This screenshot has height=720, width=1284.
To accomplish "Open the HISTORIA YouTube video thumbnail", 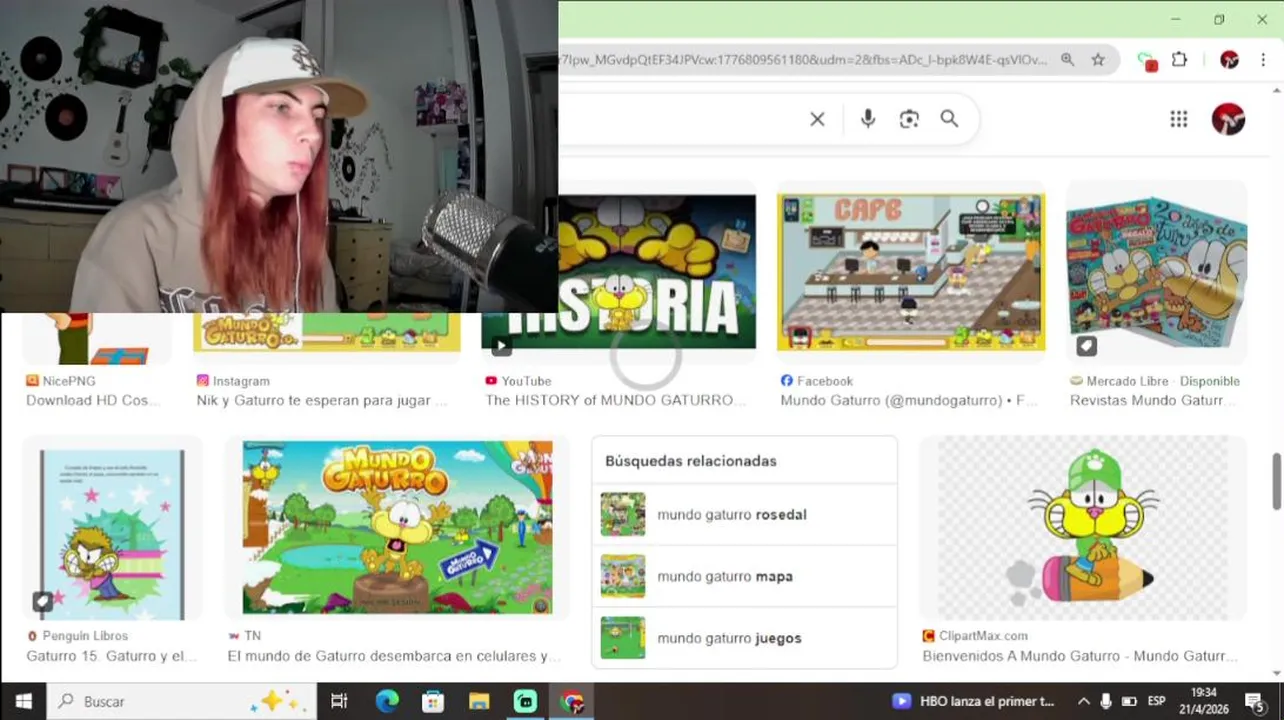I will [619, 271].
